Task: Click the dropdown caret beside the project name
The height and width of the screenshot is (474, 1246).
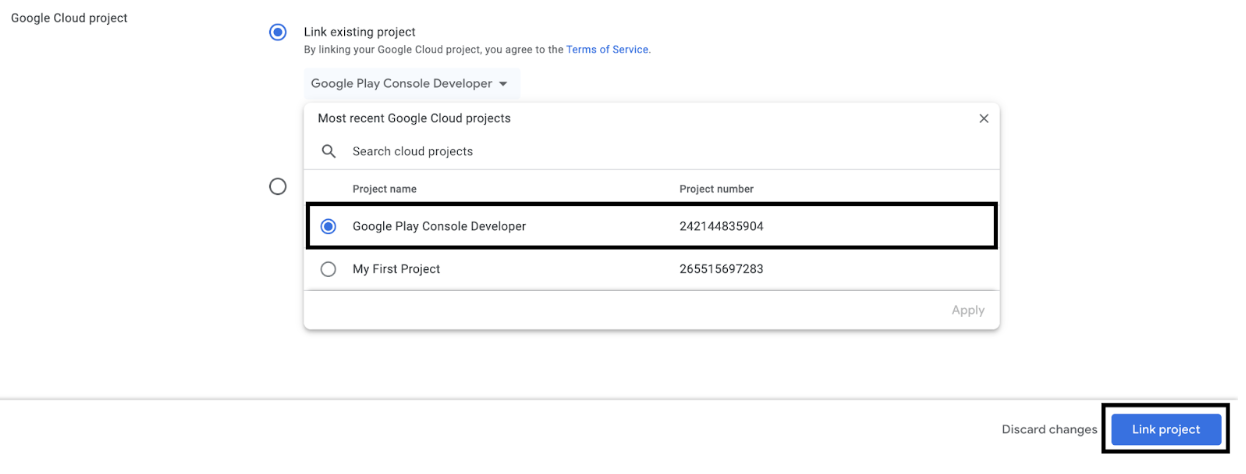Action: tap(503, 84)
